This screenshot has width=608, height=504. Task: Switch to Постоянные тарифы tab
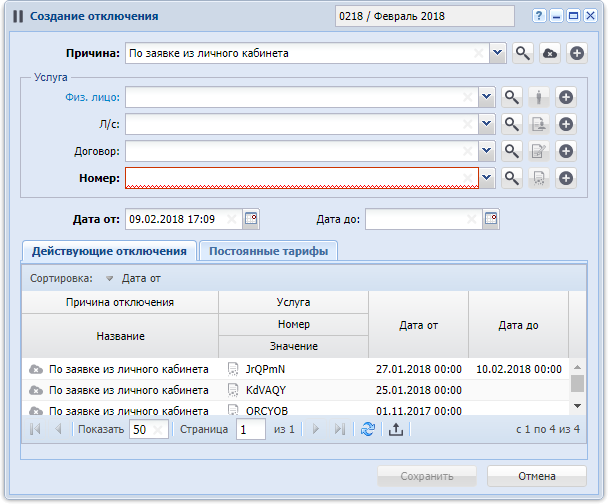[x=268, y=251]
